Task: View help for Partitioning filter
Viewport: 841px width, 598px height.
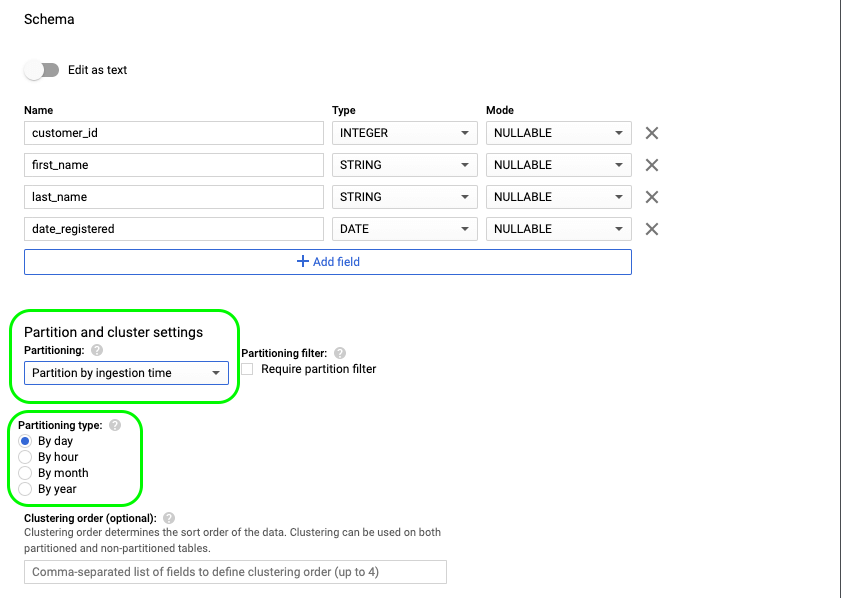Action: (339, 352)
